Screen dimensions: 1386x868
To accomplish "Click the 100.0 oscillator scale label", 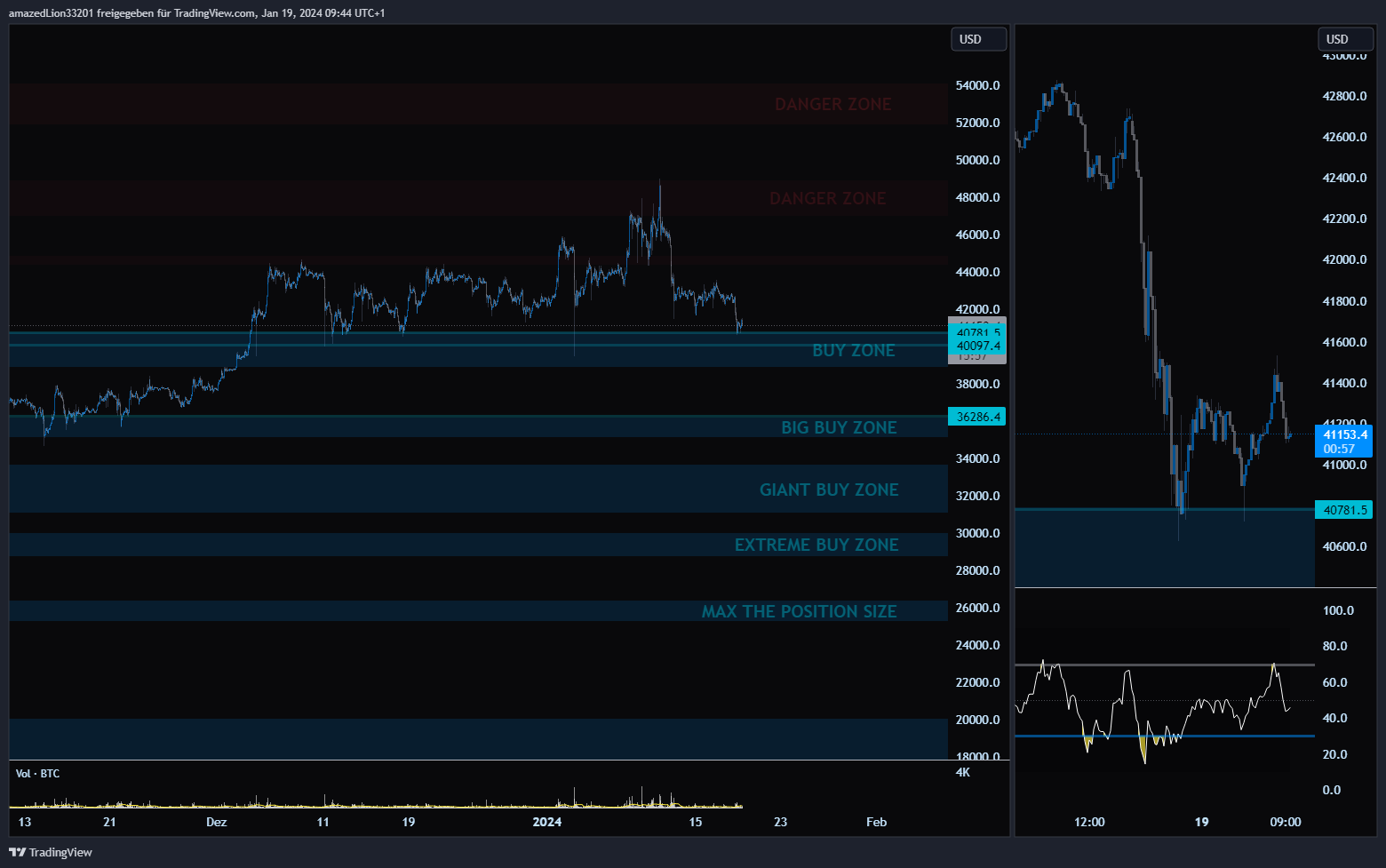I will (x=1338, y=610).
